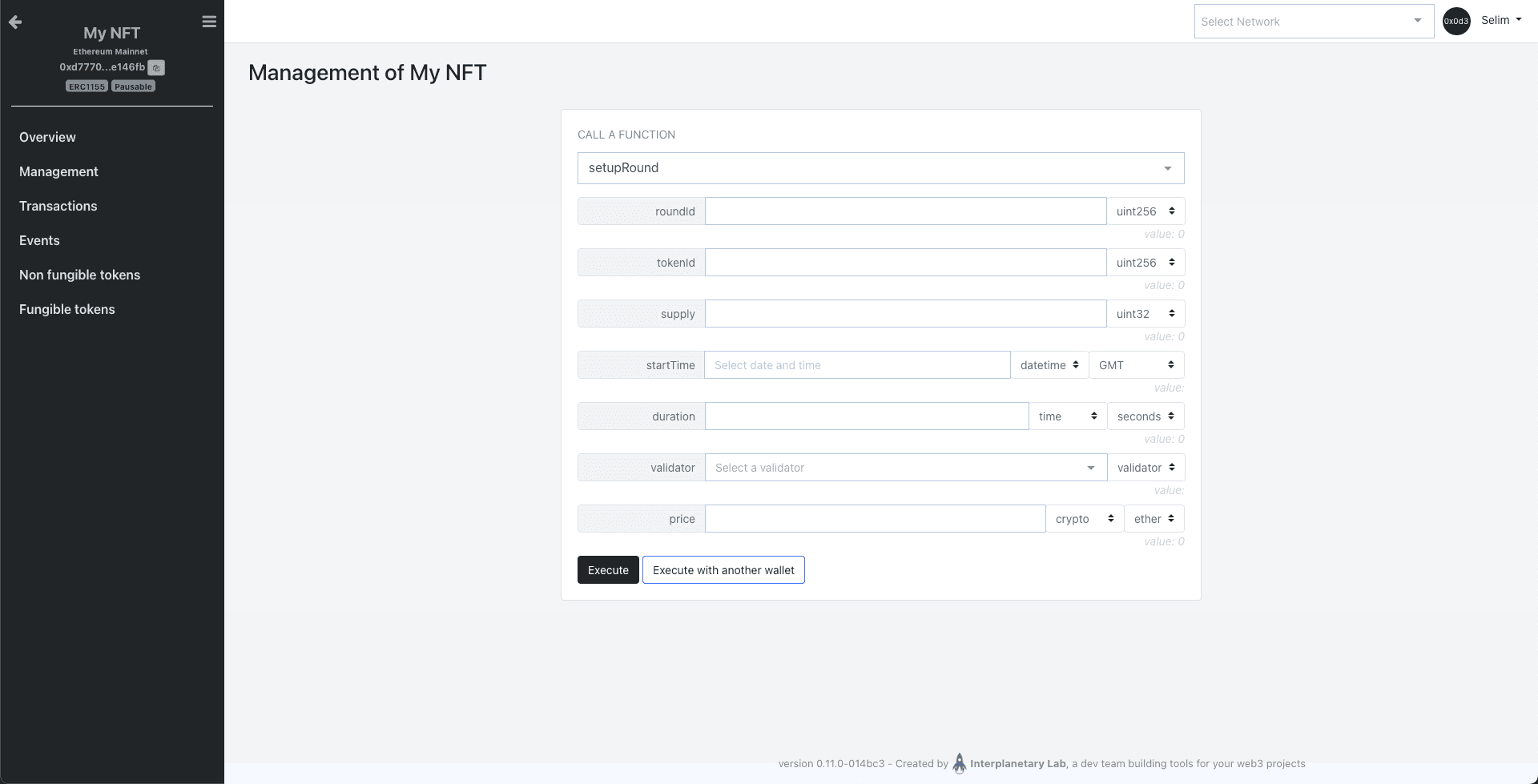Click the Interplanetary Lab rocket logo
1538x784 pixels.
click(x=959, y=763)
